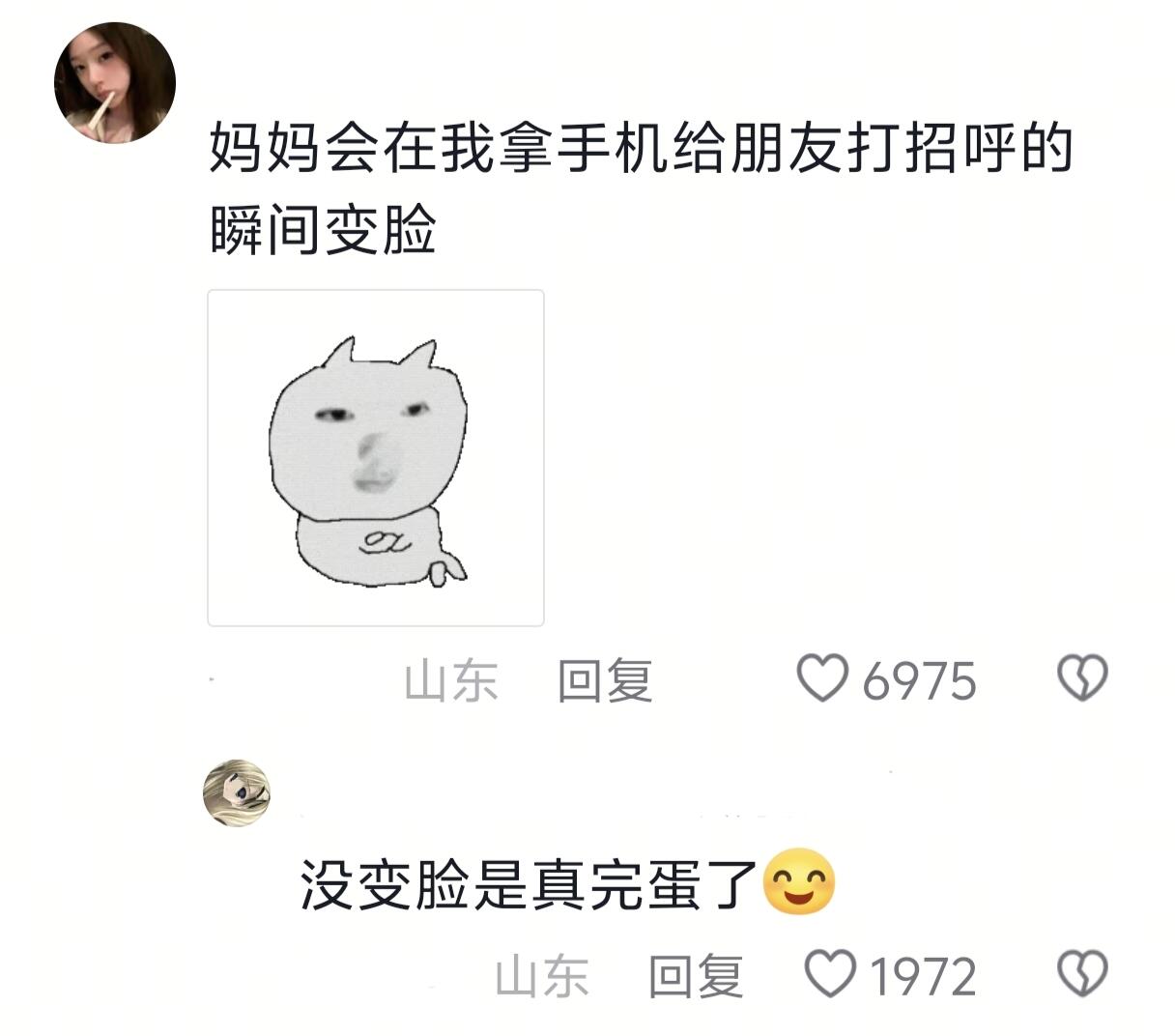The width and height of the screenshot is (1175, 1036).
Task: Select the 没变脸是真完蛋了 reply text
Action: coord(528,883)
